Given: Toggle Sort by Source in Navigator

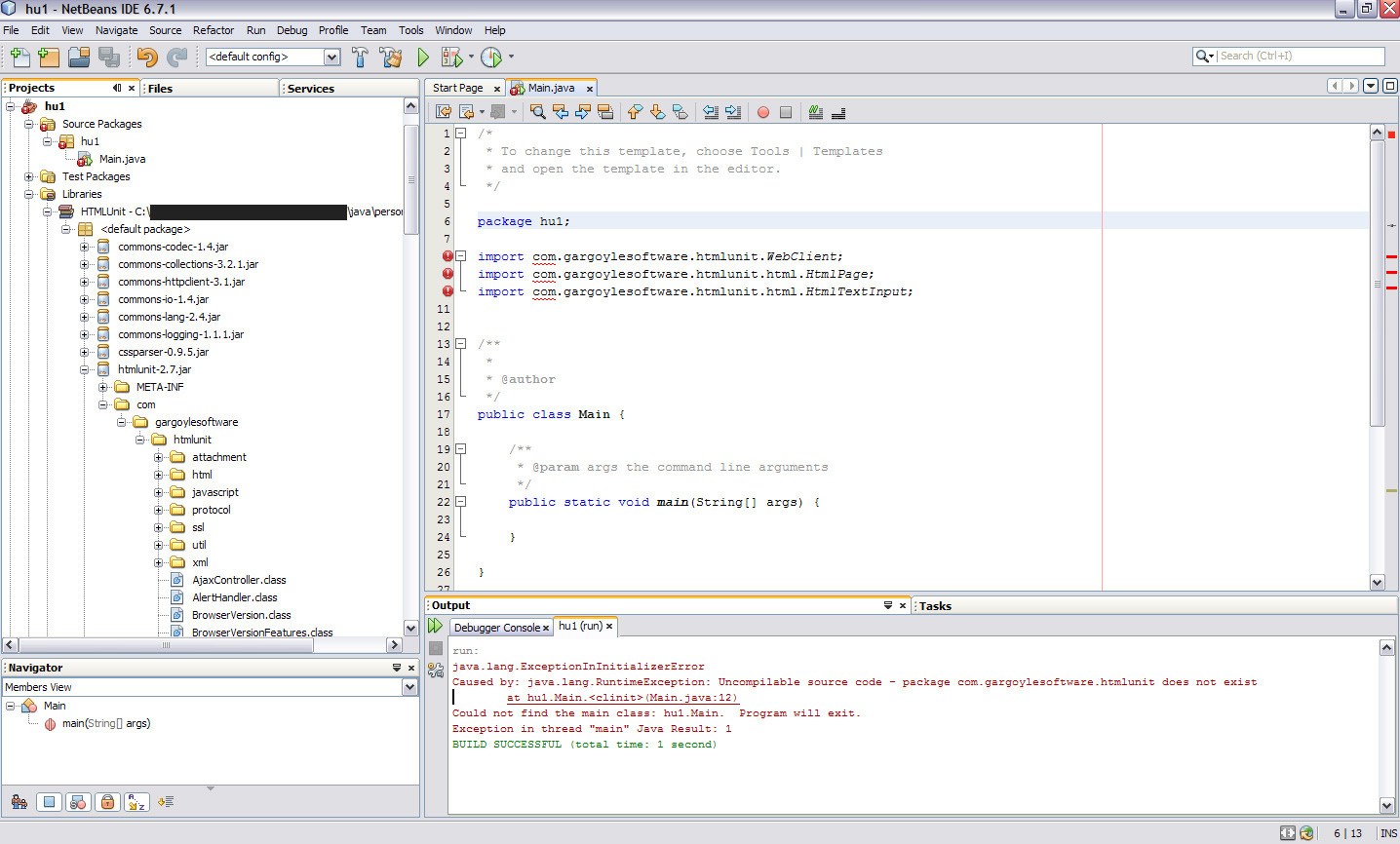Looking at the screenshot, I should [166, 802].
